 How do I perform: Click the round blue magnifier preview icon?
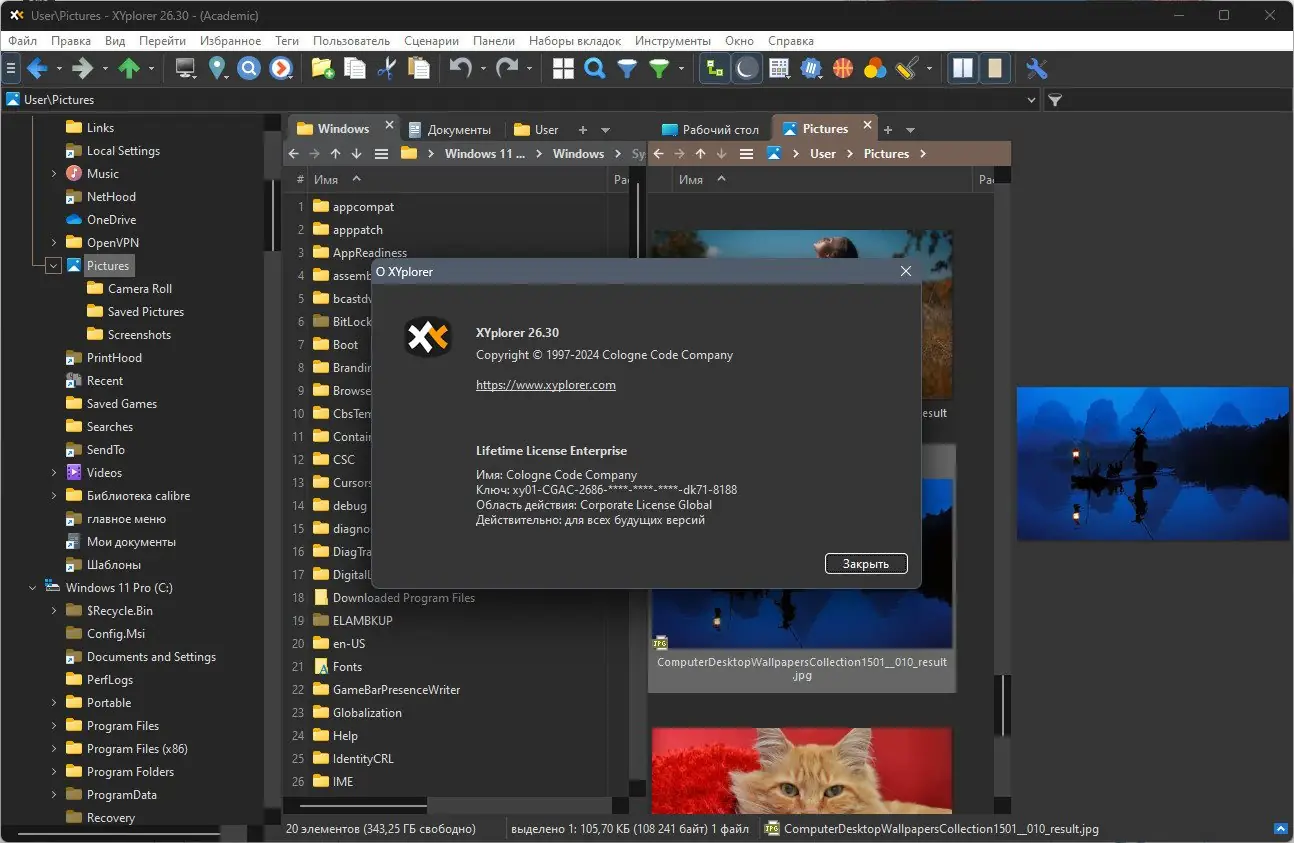pos(249,68)
